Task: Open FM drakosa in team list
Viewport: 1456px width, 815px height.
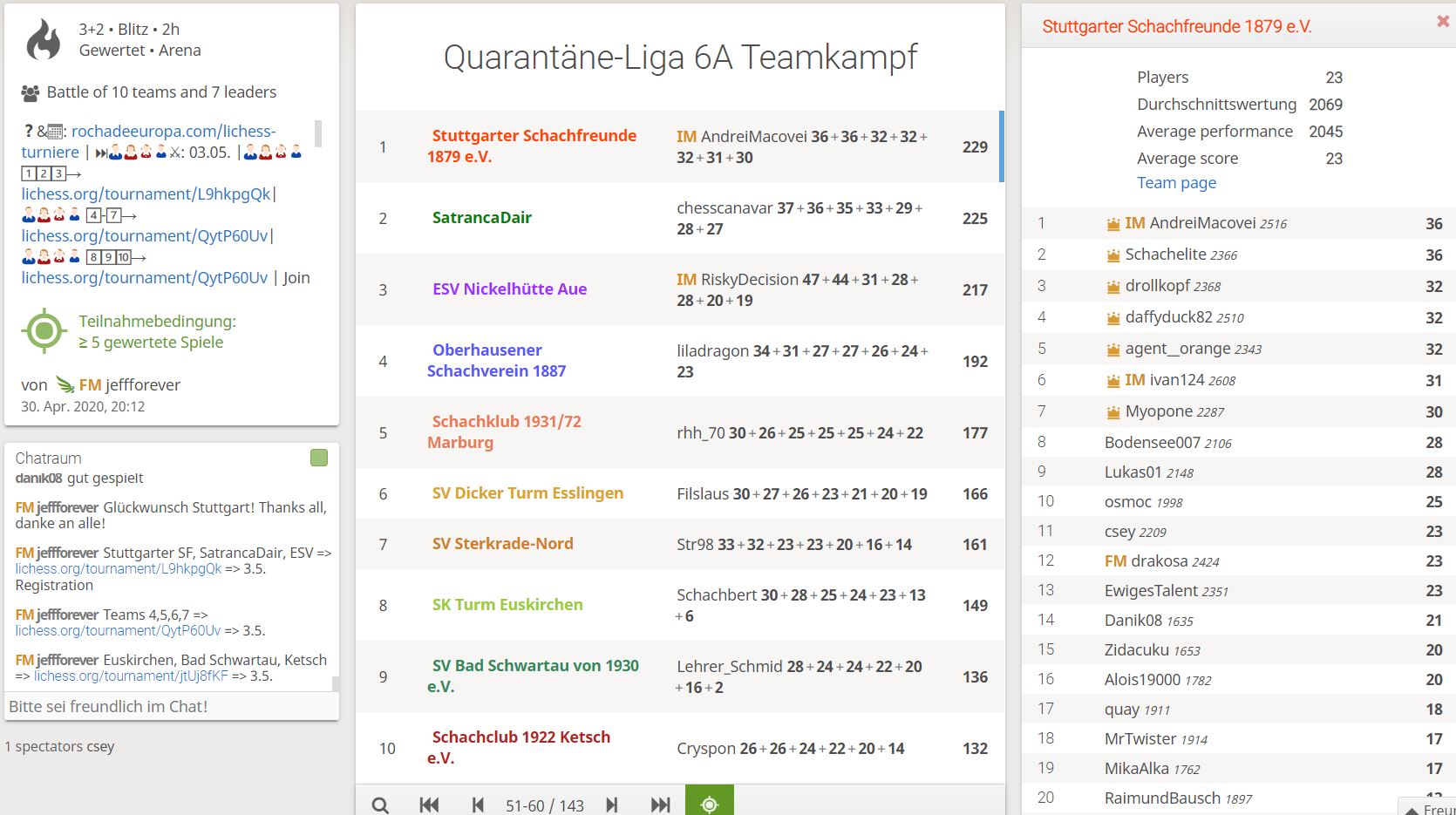Action: [x=1238, y=560]
